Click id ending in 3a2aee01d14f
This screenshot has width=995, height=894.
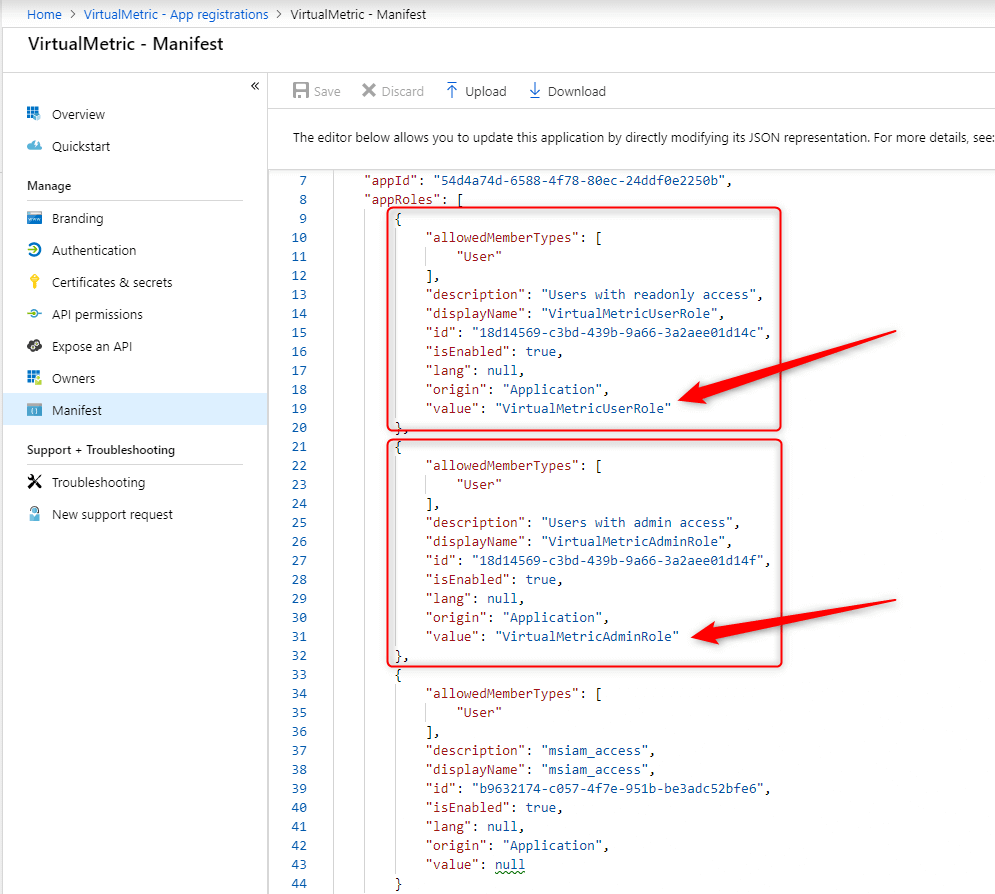pos(617,560)
